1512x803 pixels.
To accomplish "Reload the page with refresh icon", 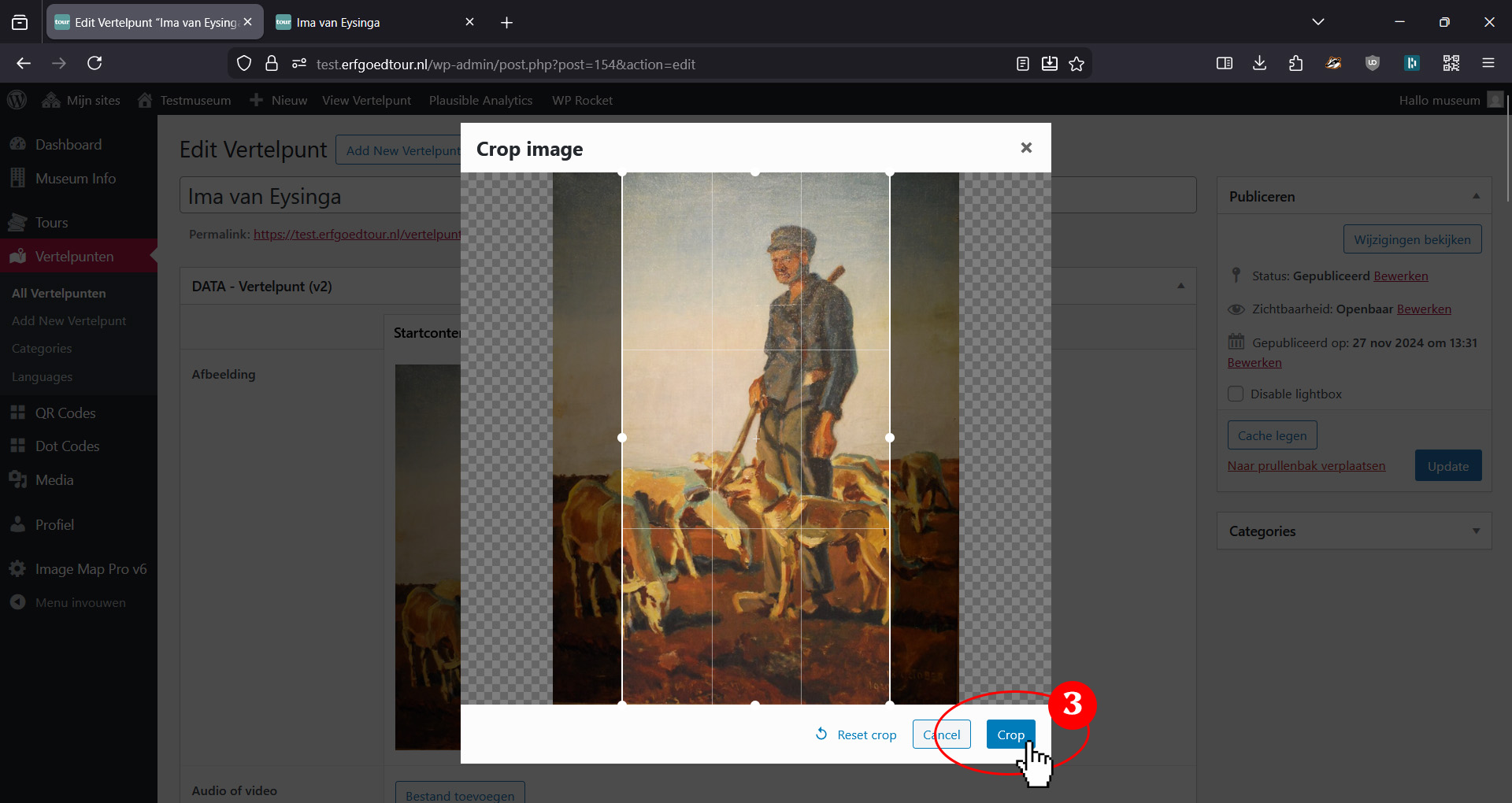I will pos(94,63).
